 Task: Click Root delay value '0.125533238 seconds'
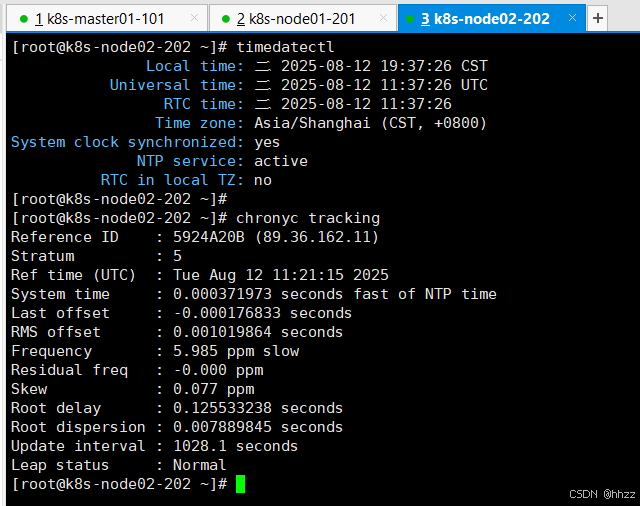(258, 408)
